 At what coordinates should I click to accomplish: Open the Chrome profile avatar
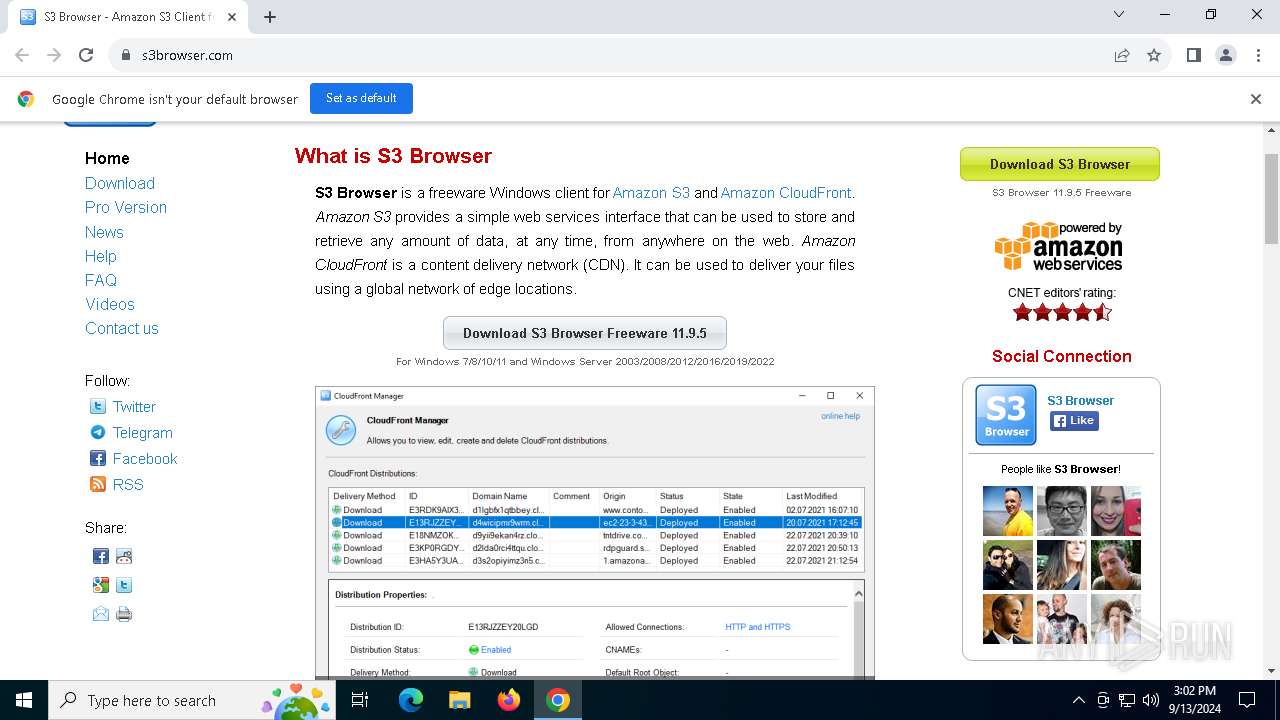(x=1225, y=55)
